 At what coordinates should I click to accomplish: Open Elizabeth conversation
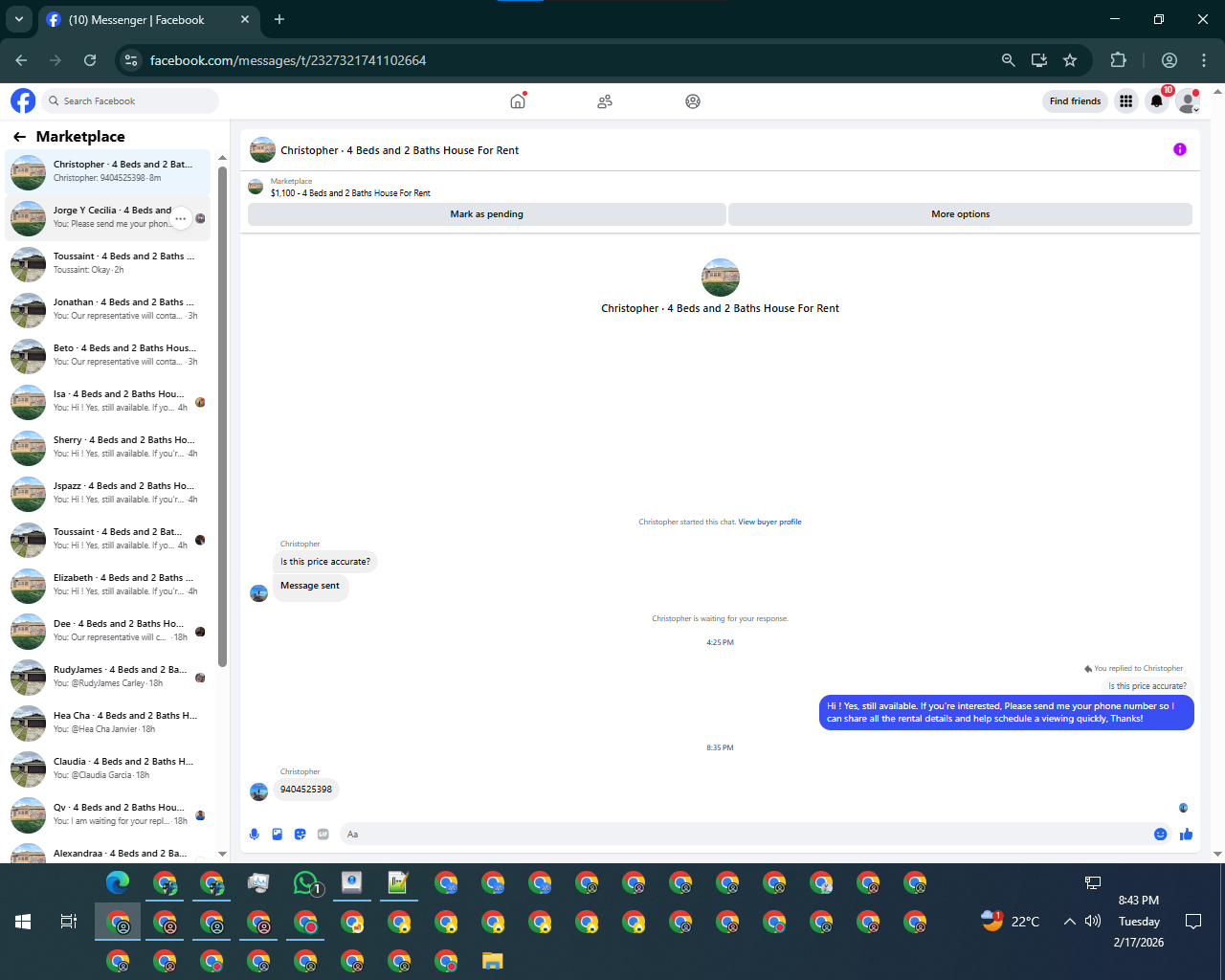(x=107, y=586)
